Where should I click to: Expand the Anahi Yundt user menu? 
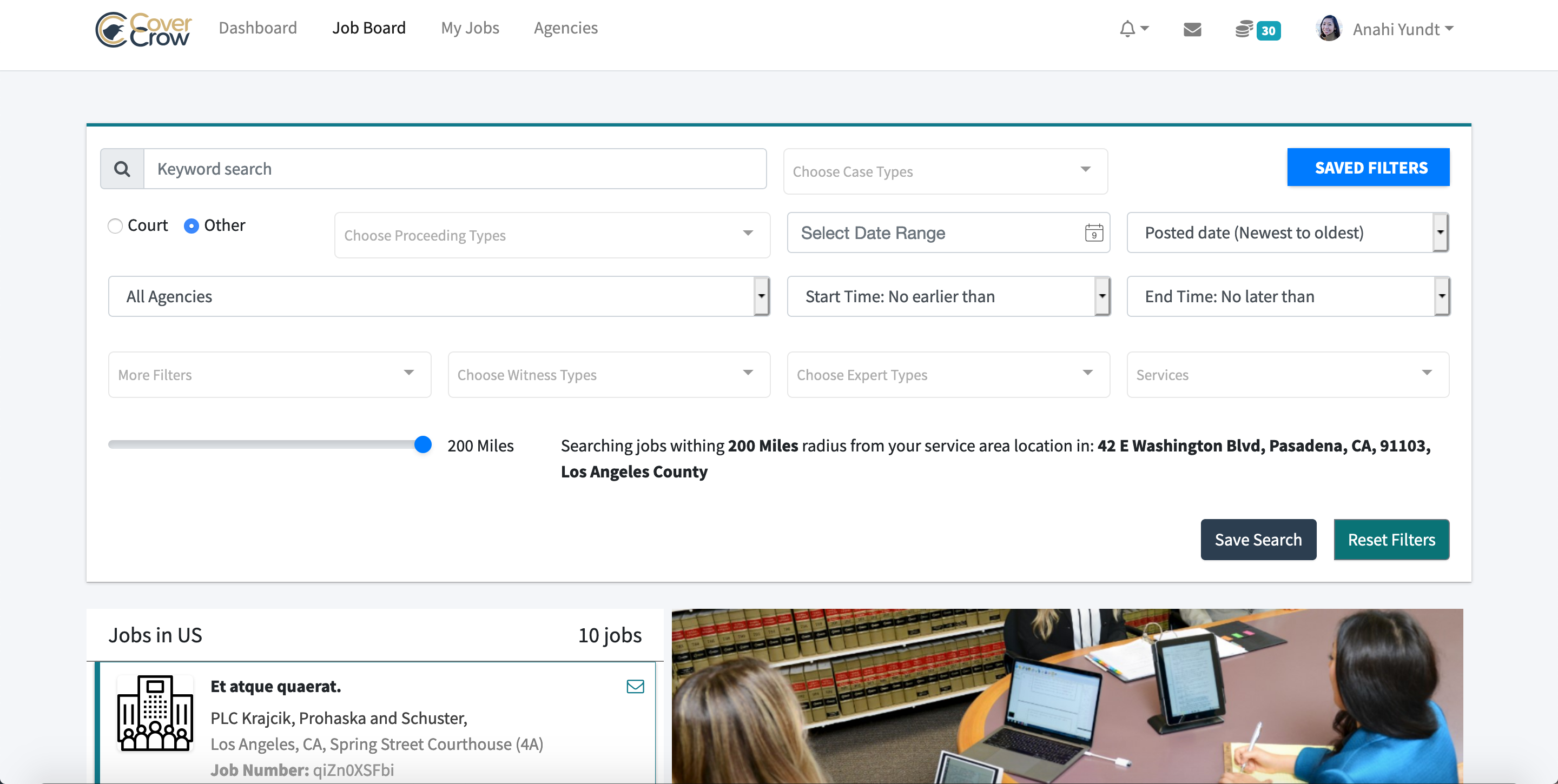1403,29
